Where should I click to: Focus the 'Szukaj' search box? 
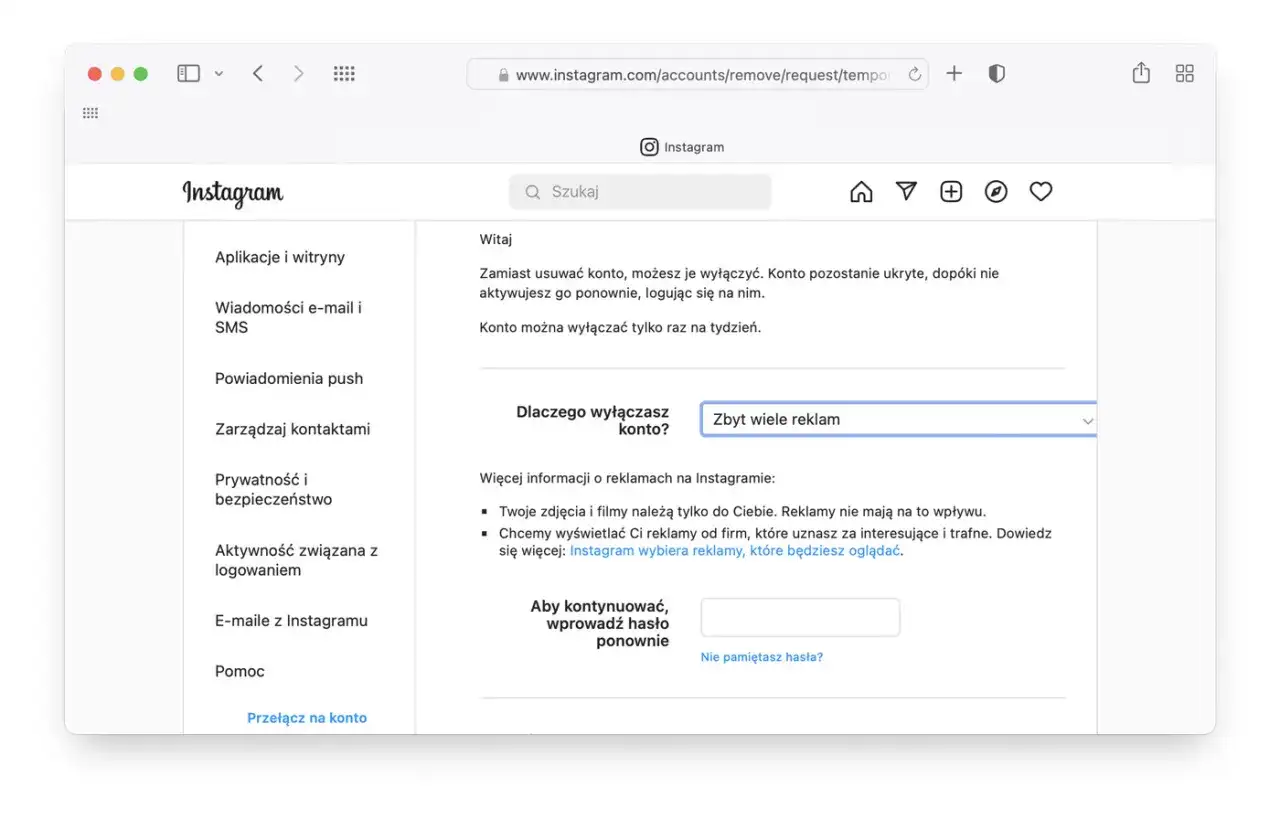[640, 192]
